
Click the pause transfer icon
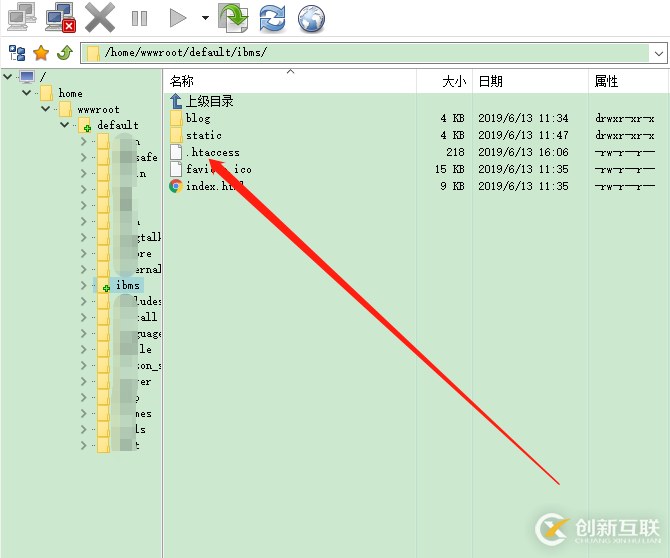139,18
